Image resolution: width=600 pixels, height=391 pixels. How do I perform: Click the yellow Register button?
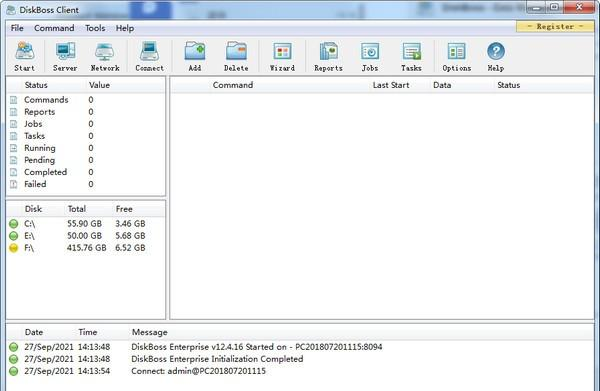pyautogui.click(x=555, y=26)
